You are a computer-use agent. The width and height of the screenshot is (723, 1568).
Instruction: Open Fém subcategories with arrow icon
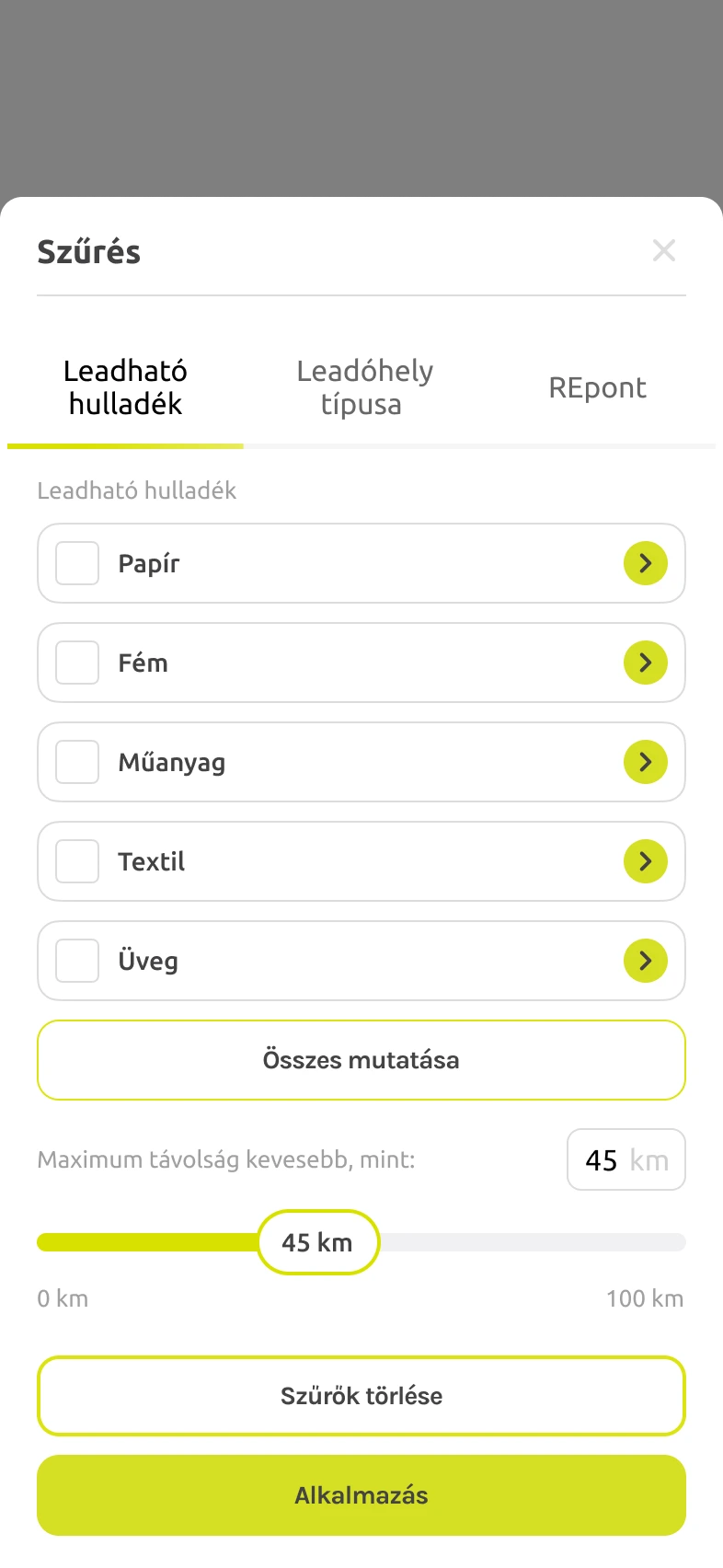tap(646, 663)
